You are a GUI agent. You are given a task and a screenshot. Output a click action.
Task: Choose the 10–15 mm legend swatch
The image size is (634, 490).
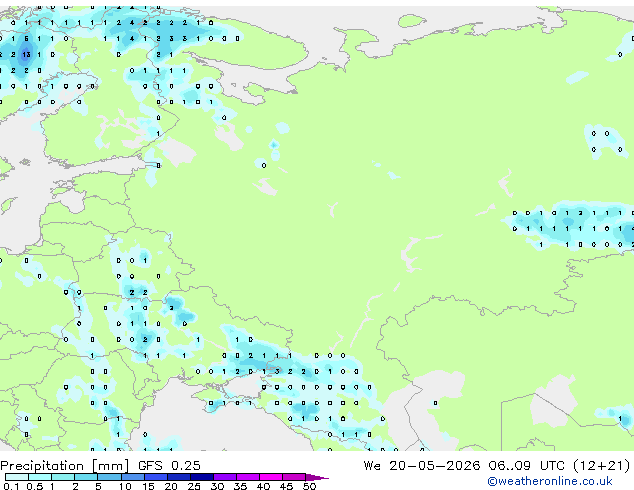click(x=133, y=477)
